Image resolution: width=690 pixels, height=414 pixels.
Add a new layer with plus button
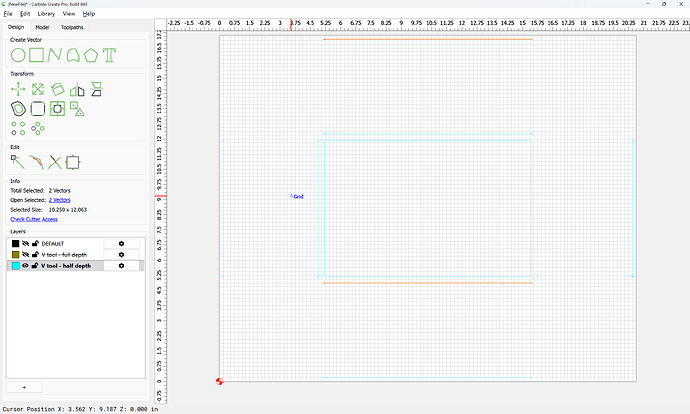pyautogui.click(x=24, y=387)
